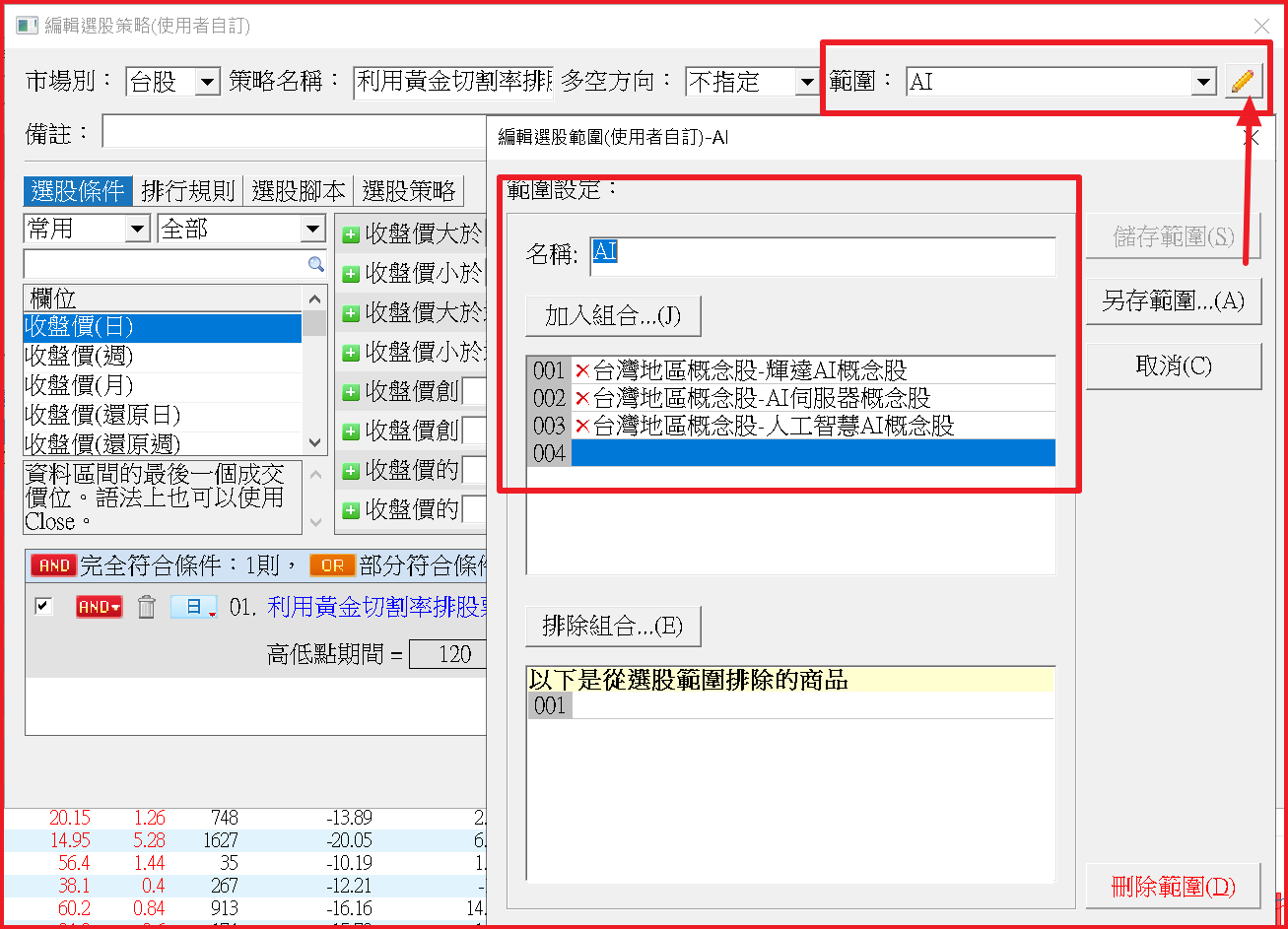
Task: Add the 收盤價創 condition with its green plus
Action: pyautogui.click(x=350, y=392)
